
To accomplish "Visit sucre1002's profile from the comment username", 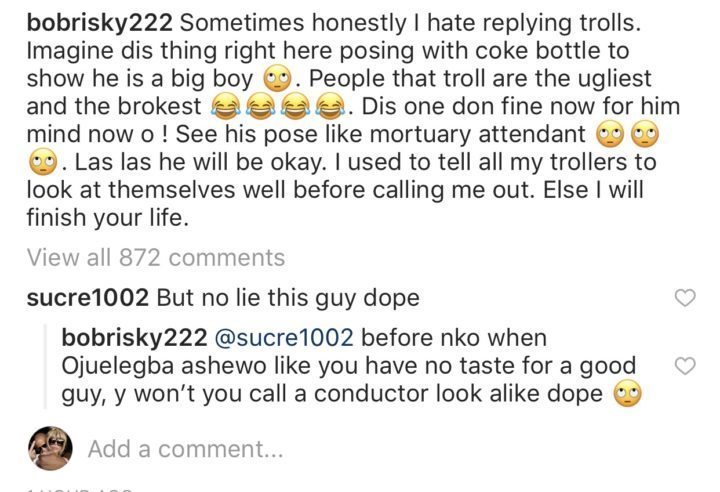I will (88, 298).
